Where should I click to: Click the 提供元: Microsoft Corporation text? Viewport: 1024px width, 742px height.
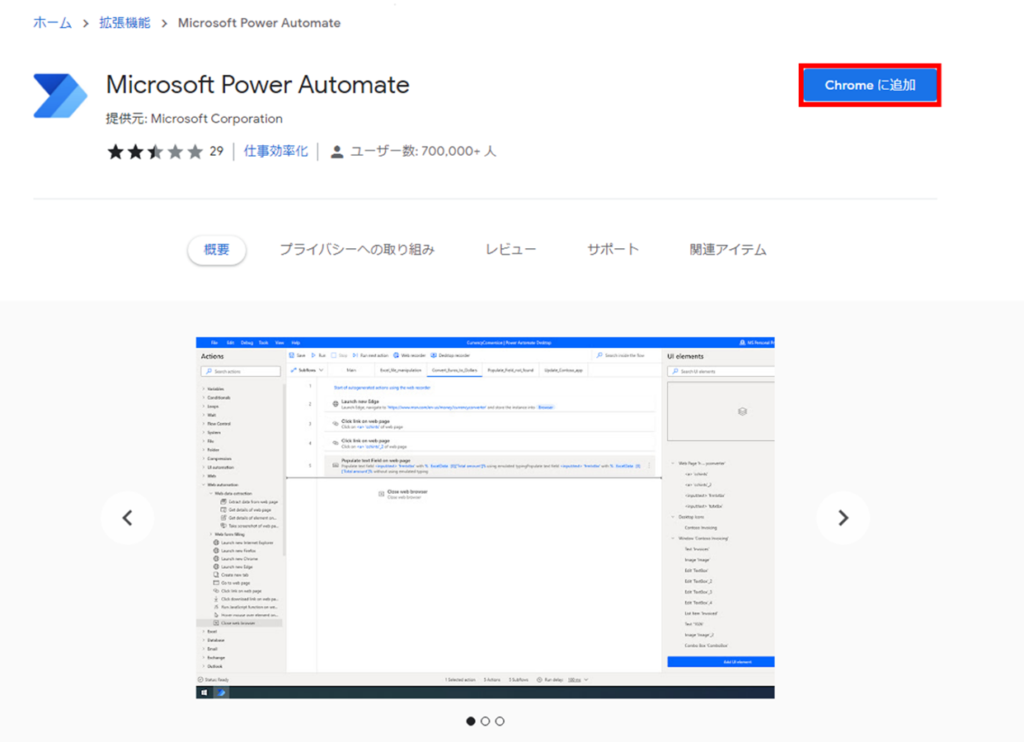(194, 119)
